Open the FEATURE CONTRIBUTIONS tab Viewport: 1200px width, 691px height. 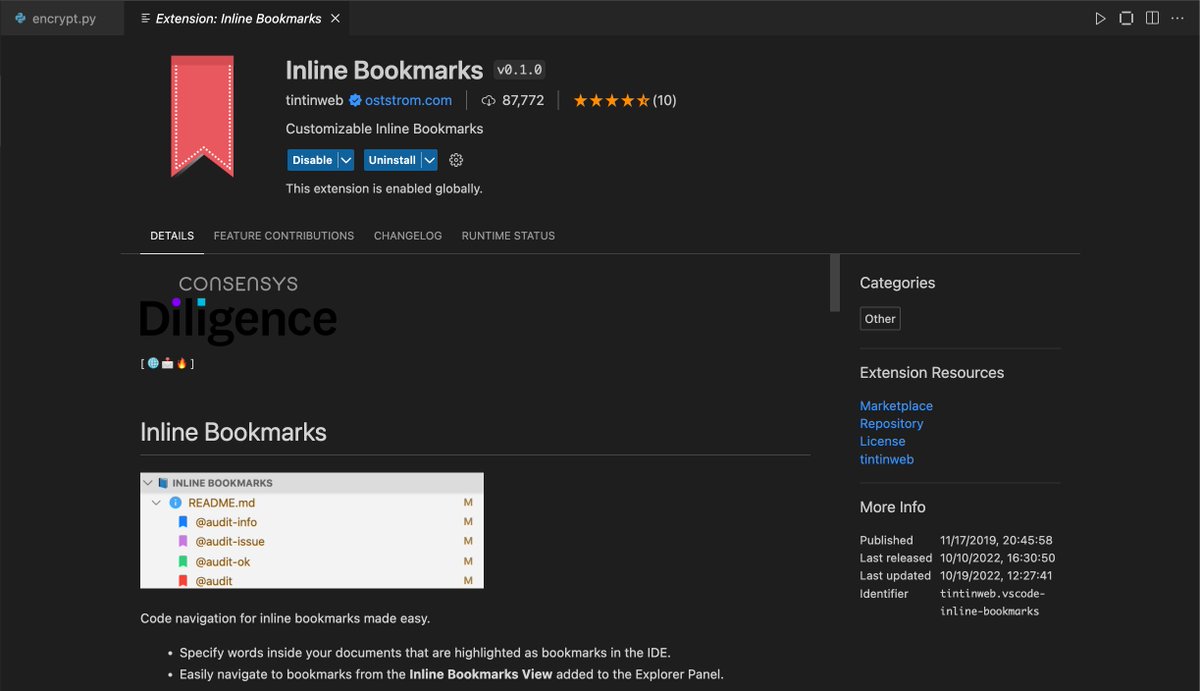(284, 236)
